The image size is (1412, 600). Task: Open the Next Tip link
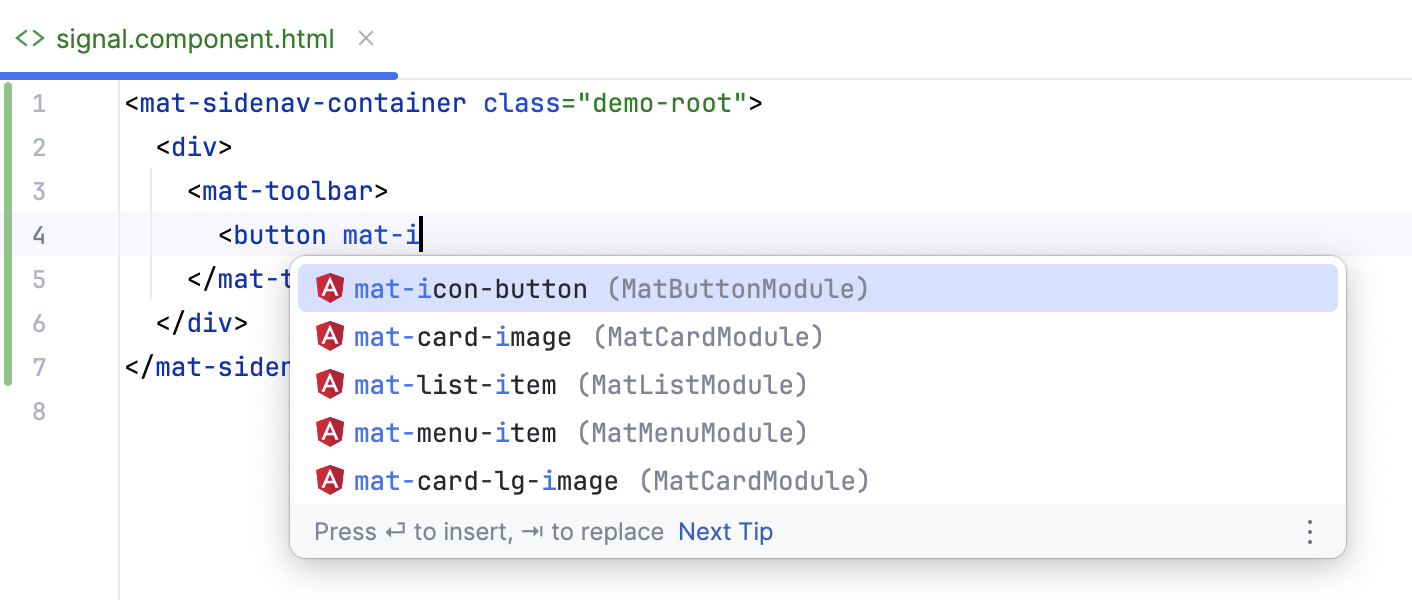725,531
